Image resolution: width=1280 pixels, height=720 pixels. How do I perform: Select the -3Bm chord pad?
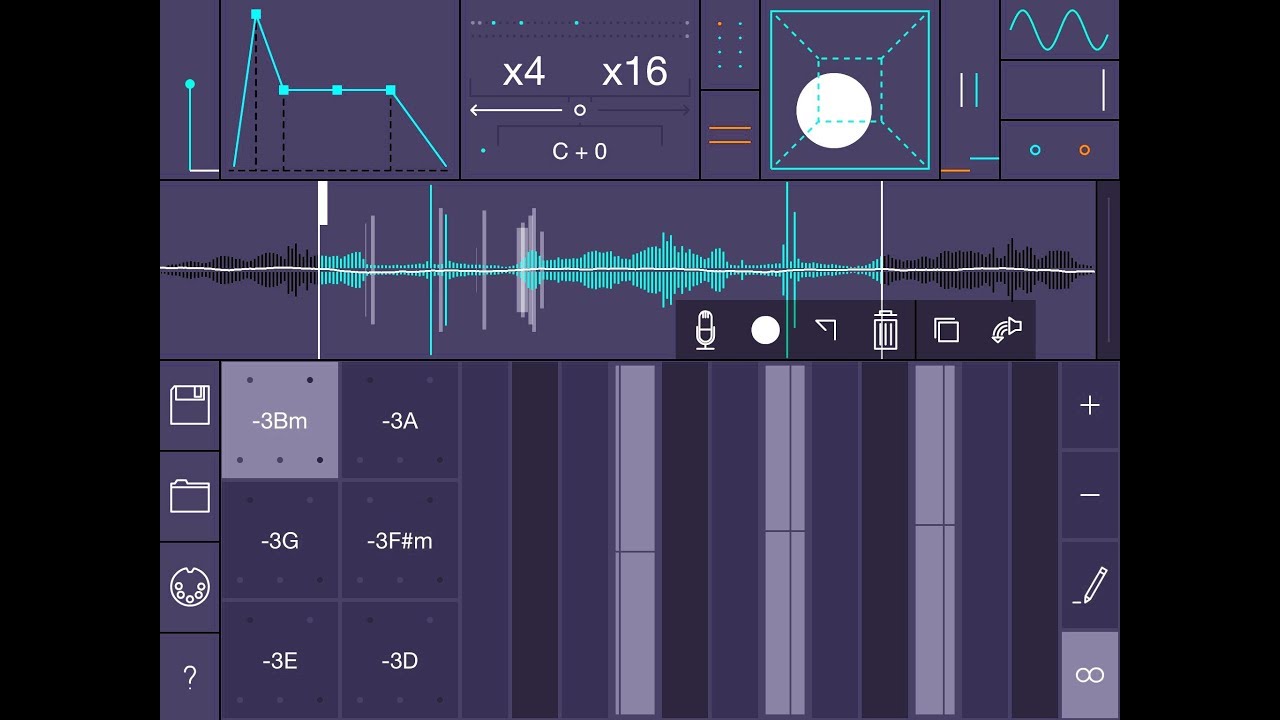pos(280,420)
